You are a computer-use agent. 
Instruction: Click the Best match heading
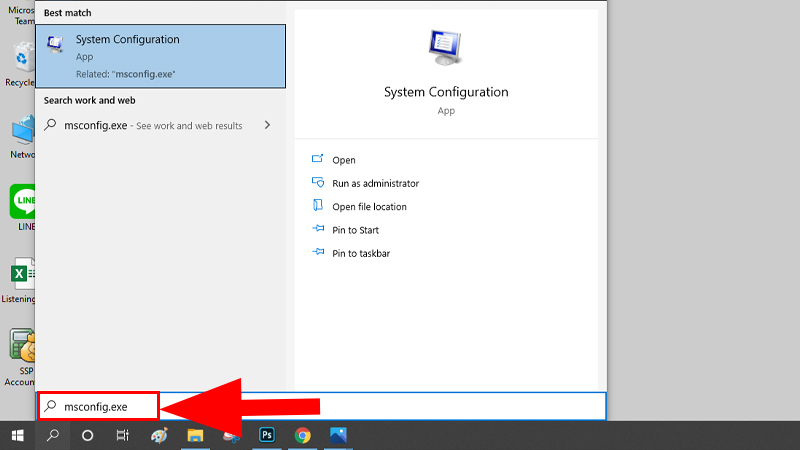(x=67, y=13)
